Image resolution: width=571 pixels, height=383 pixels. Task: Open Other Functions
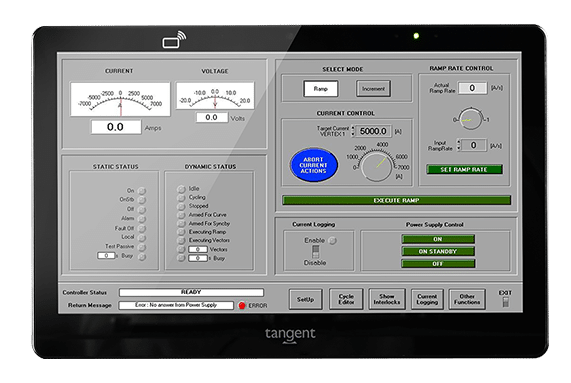[467, 299]
